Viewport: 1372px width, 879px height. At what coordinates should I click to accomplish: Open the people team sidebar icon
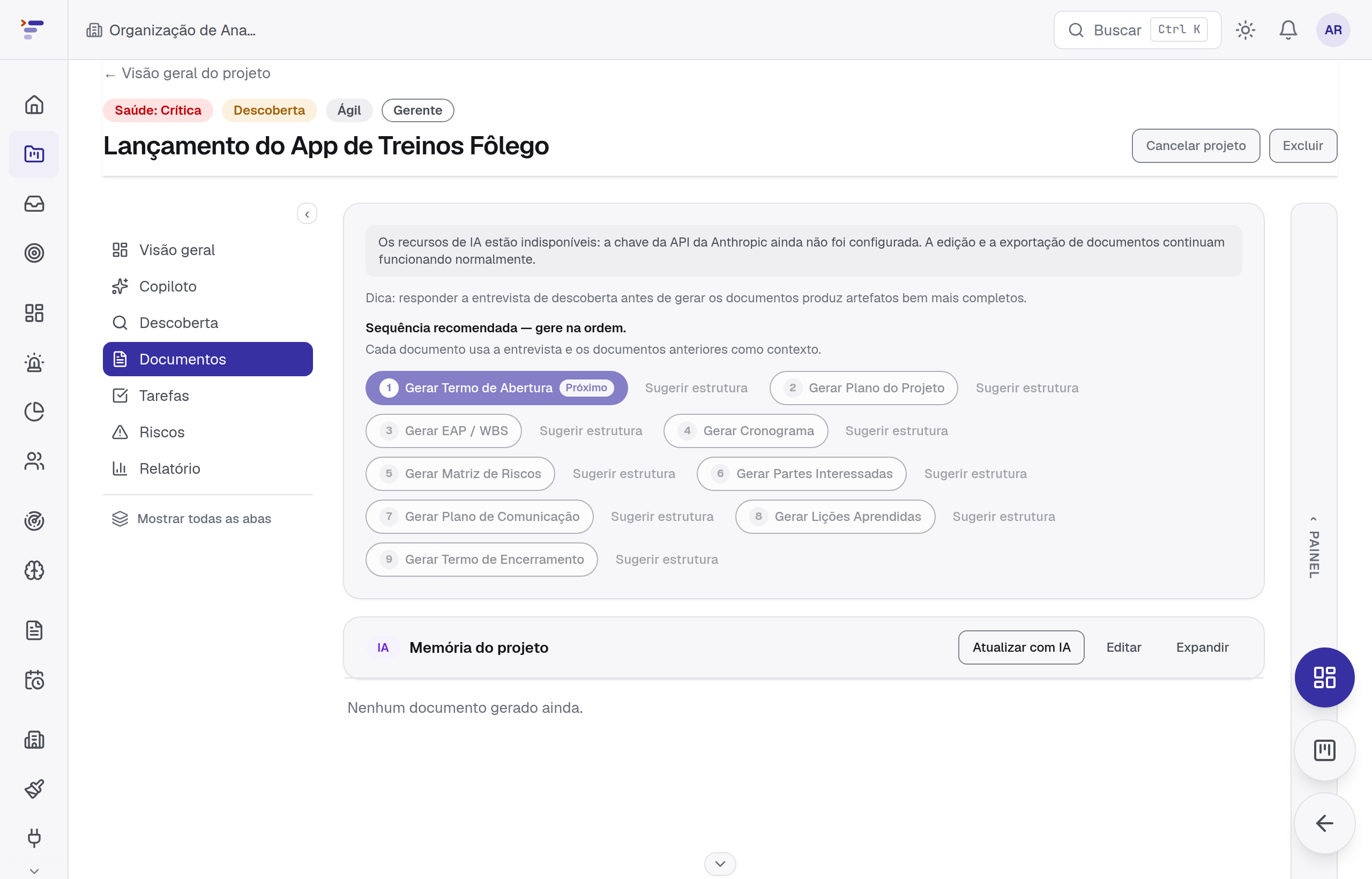click(34, 461)
